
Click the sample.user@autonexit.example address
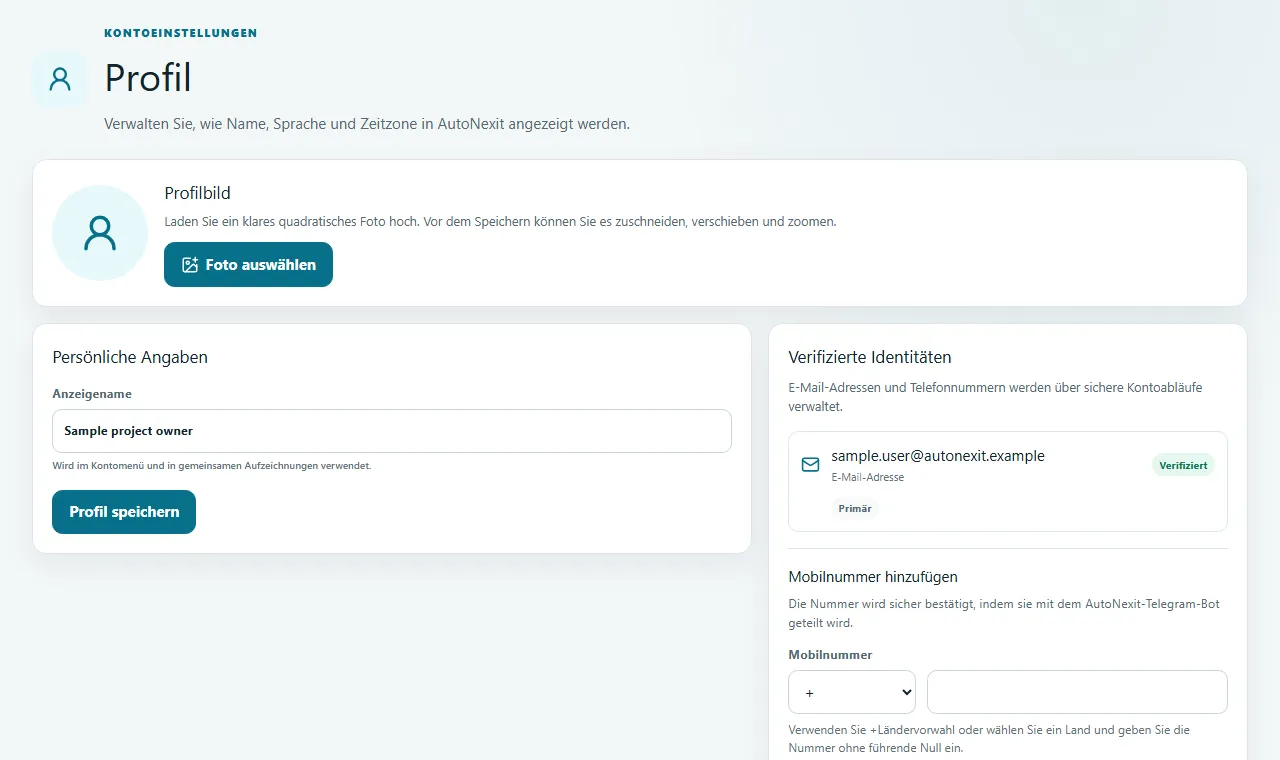point(938,456)
